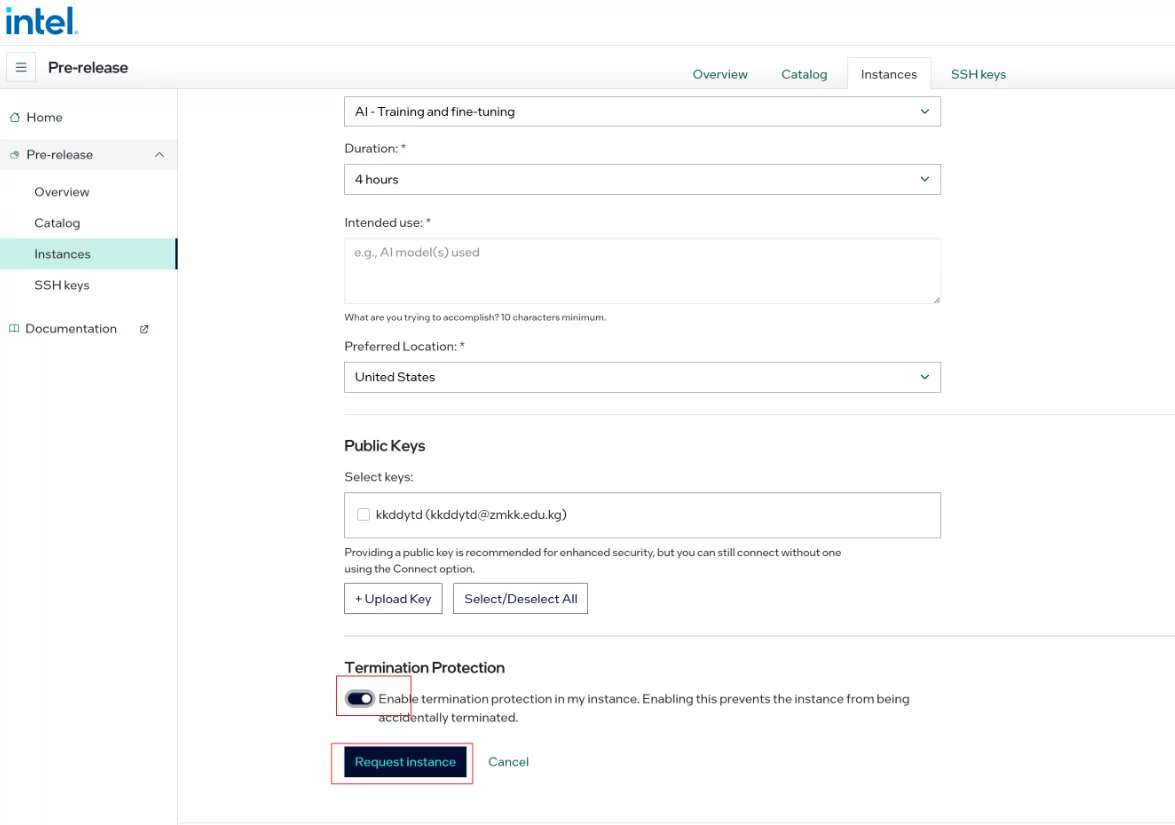Open the SSH keys tab
Viewport: 1175px width, 825px height.
pyautogui.click(x=978, y=74)
